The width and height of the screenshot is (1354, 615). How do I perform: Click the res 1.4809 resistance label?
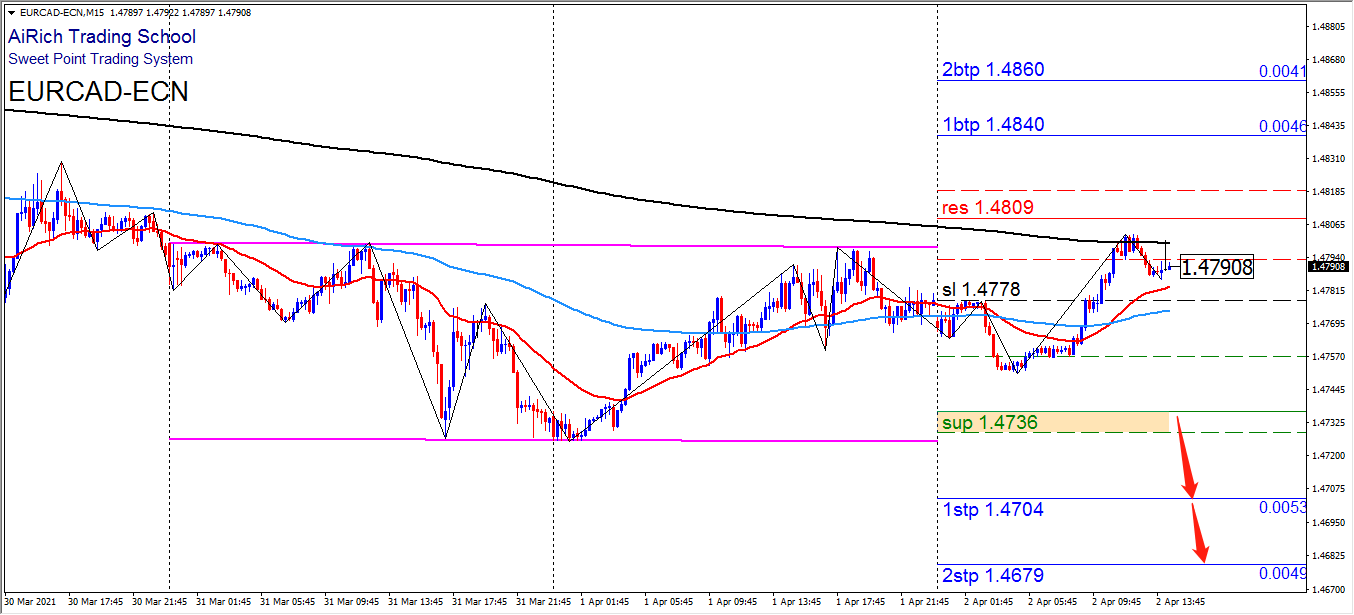pos(988,208)
